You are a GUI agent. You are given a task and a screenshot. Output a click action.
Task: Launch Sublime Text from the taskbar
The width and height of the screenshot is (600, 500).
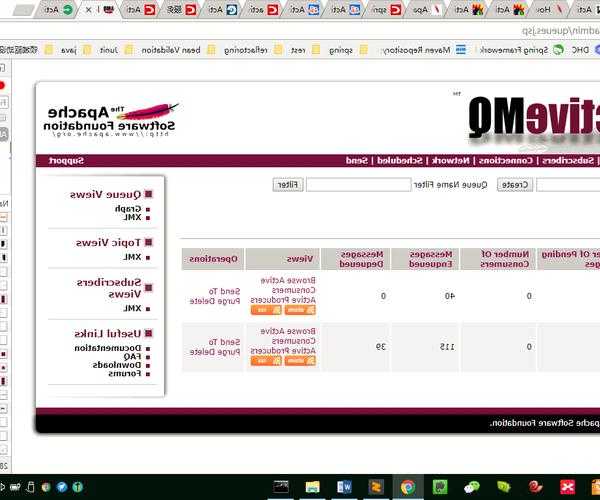[376, 487]
